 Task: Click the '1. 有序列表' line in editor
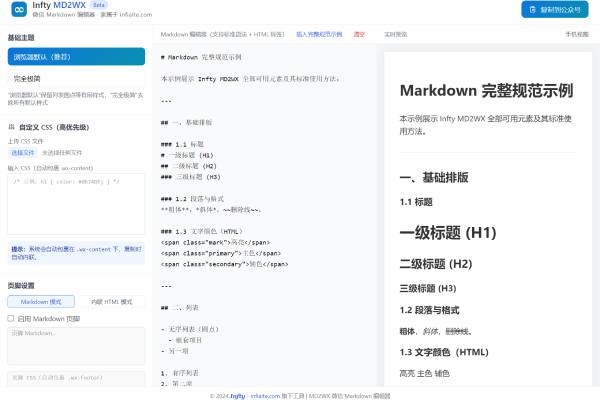point(180,373)
